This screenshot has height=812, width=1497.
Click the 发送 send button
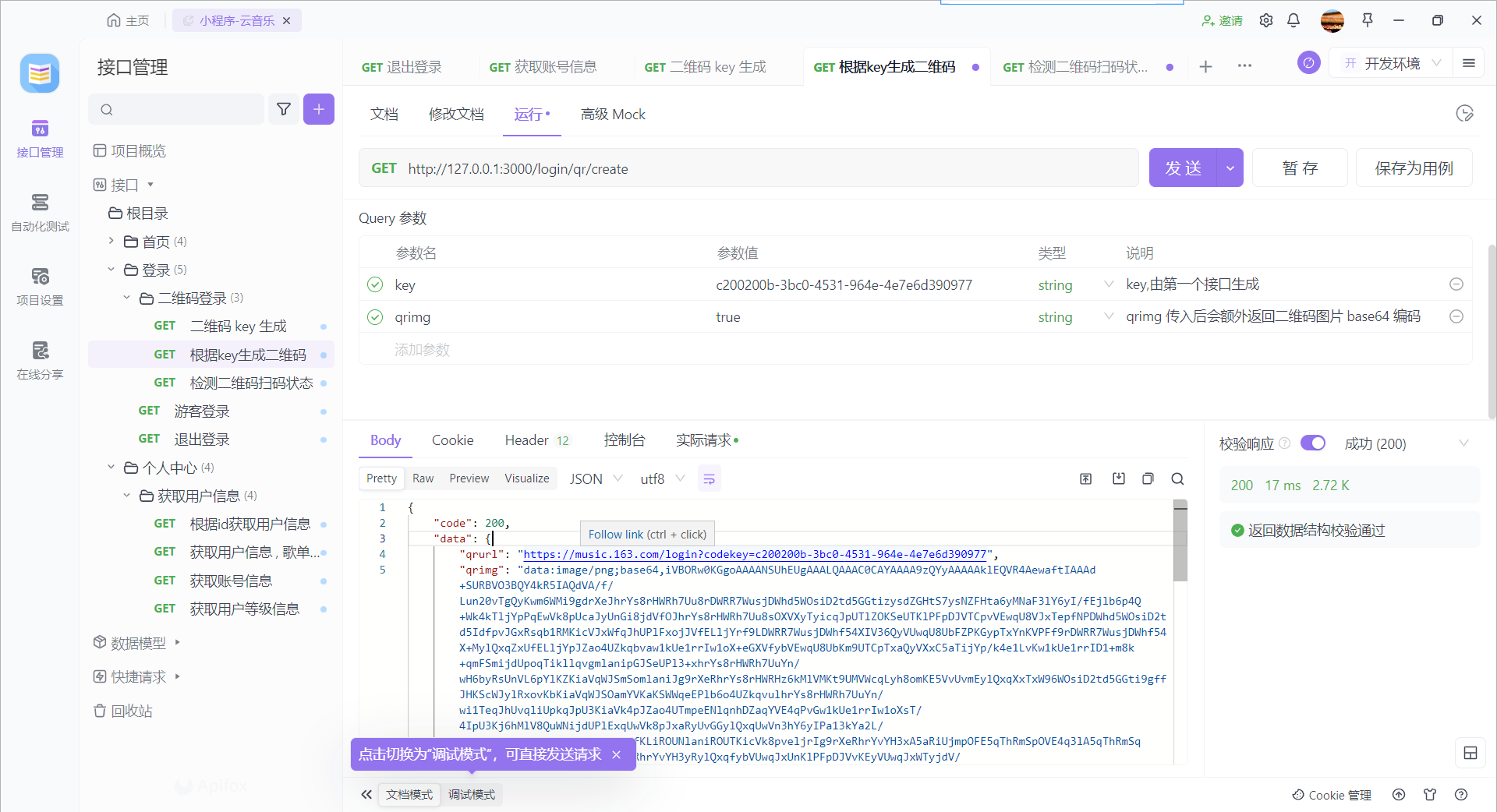(x=1184, y=168)
